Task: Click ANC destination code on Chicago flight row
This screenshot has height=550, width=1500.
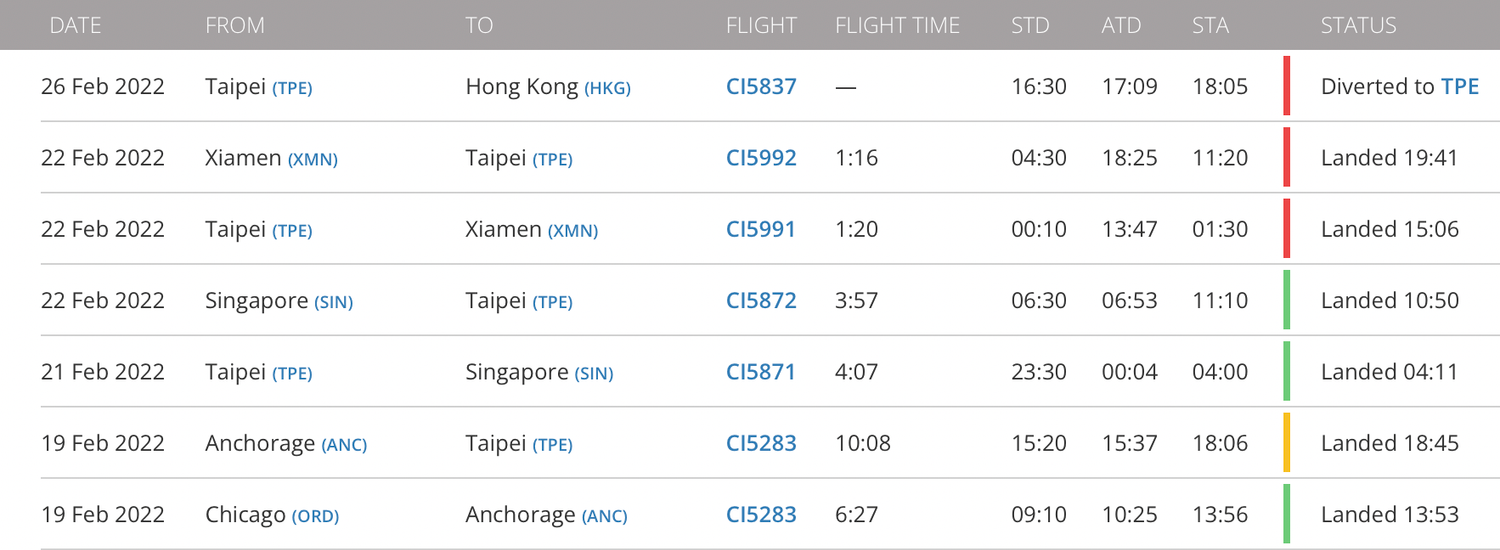Action: click(604, 516)
